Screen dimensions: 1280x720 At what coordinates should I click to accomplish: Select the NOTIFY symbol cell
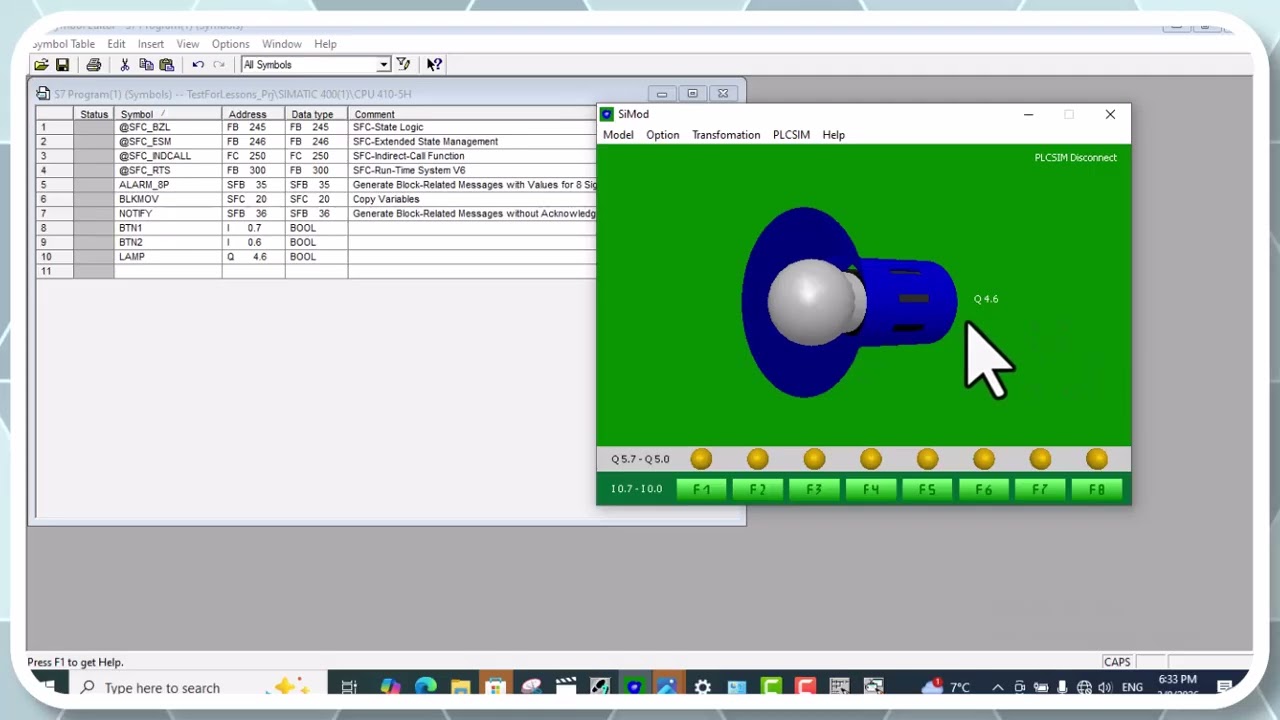pyautogui.click(x=168, y=213)
